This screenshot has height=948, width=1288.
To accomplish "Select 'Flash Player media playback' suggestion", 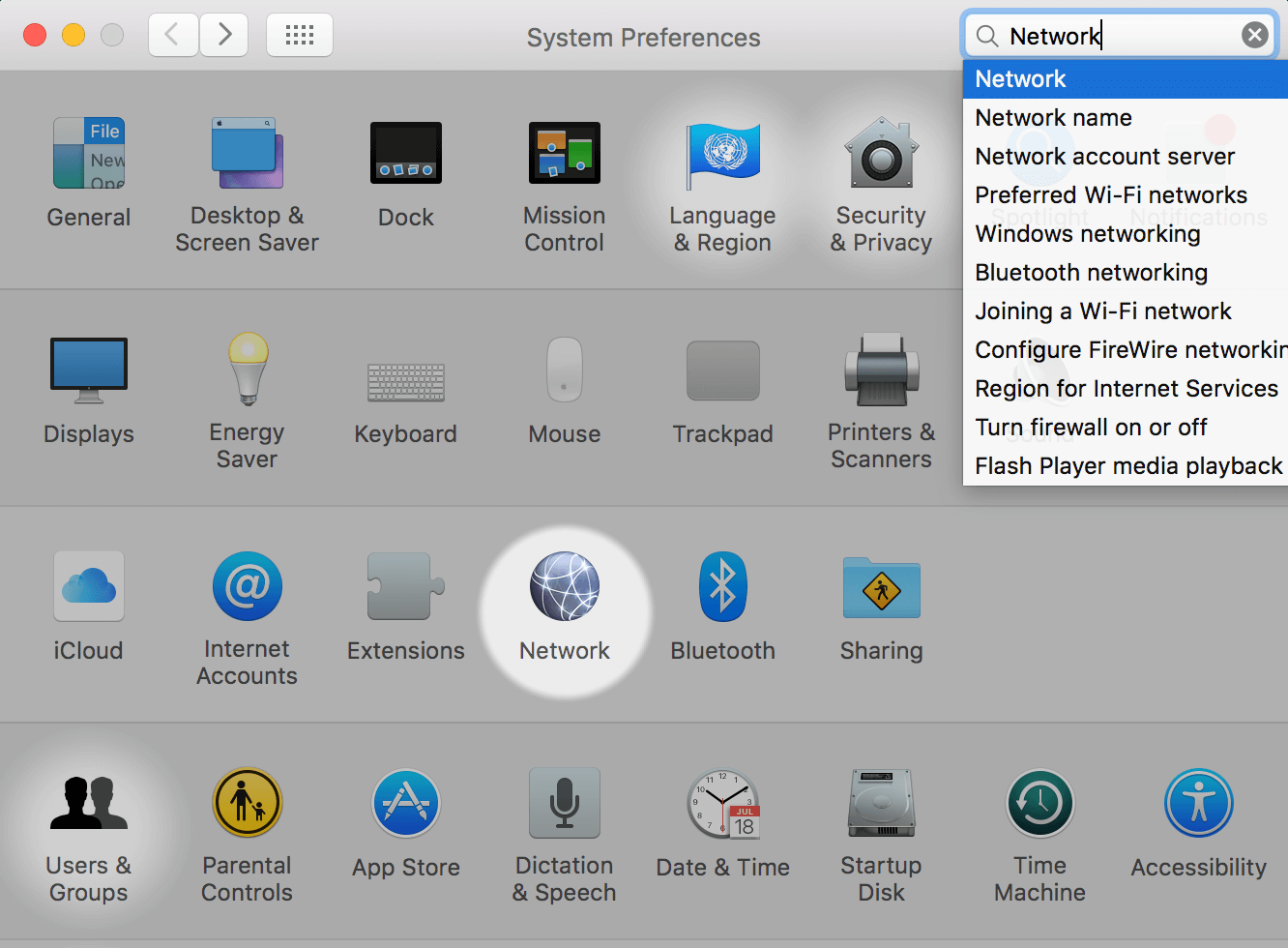I will [x=1126, y=466].
